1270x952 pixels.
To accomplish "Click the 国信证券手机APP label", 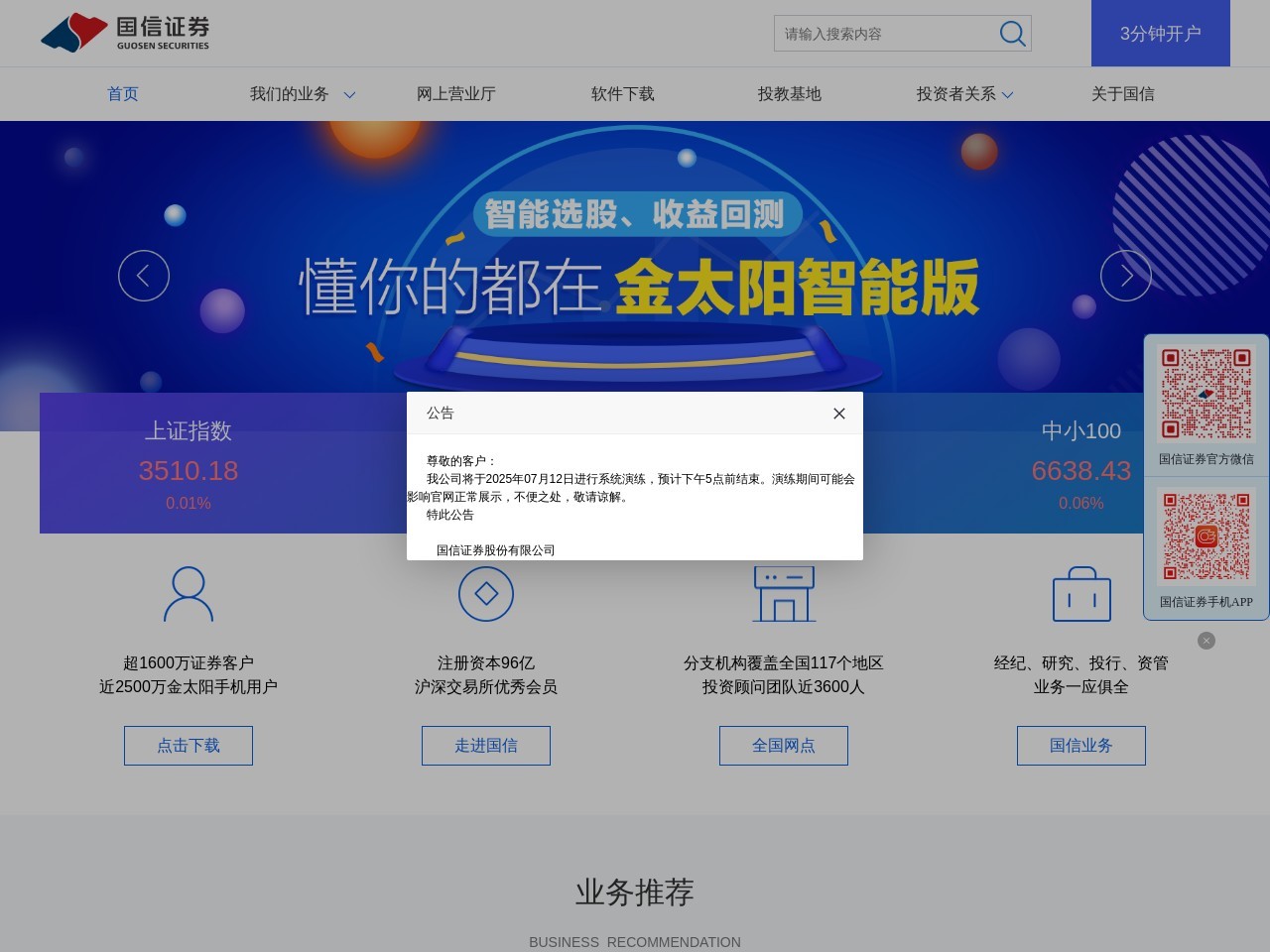I will [1206, 602].
